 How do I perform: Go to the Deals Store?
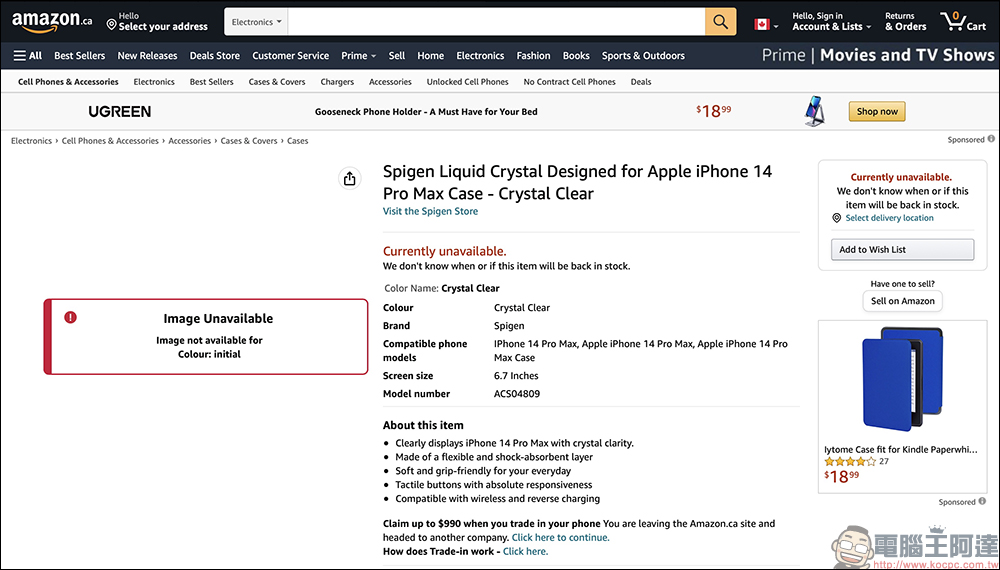coord(215,55)
